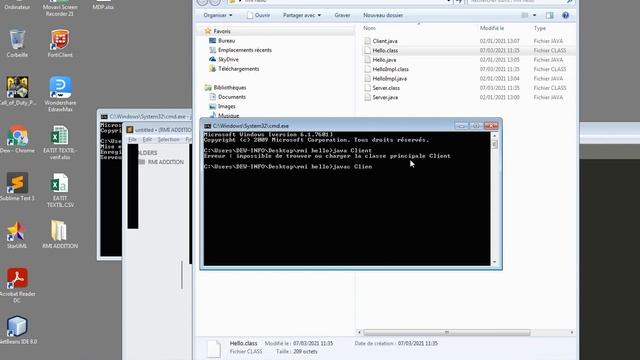Open the Sublime Text 3 desktop shortcut
Viewport: 640px width, 360px height.
(17, 187)
